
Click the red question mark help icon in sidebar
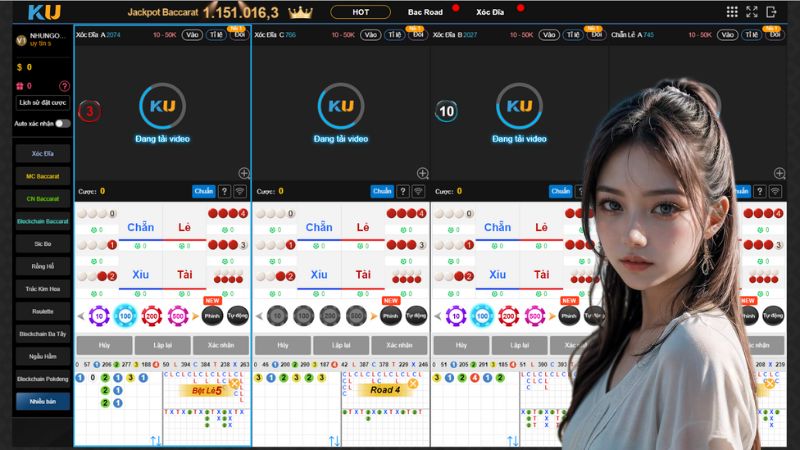[x=64, y=86]
